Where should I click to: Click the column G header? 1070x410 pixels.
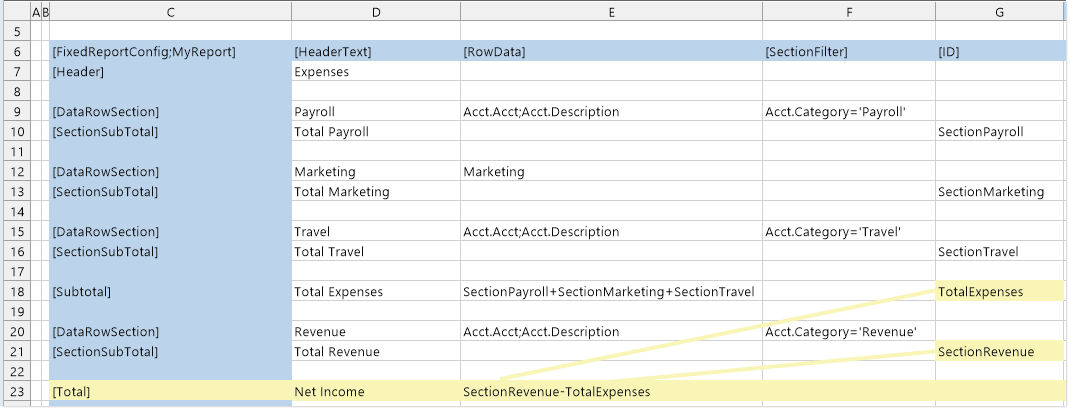click(999, 12)
